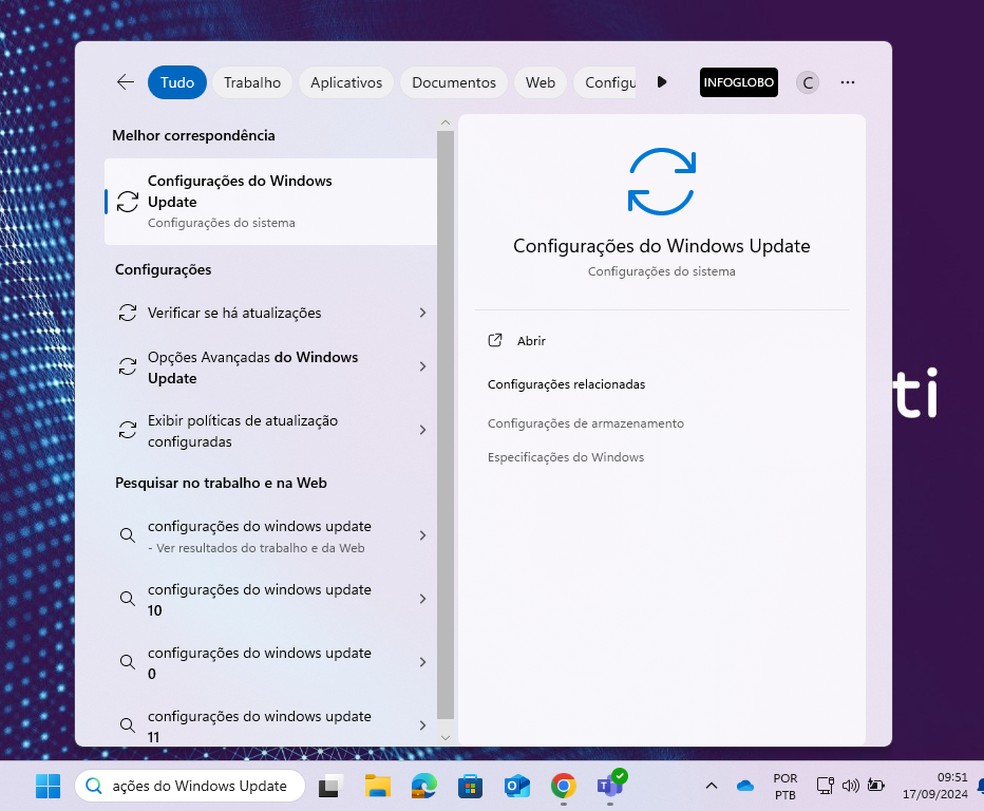Click the open-external icon beside Abrir
This screenshot has height=811, width=984.
495,340
